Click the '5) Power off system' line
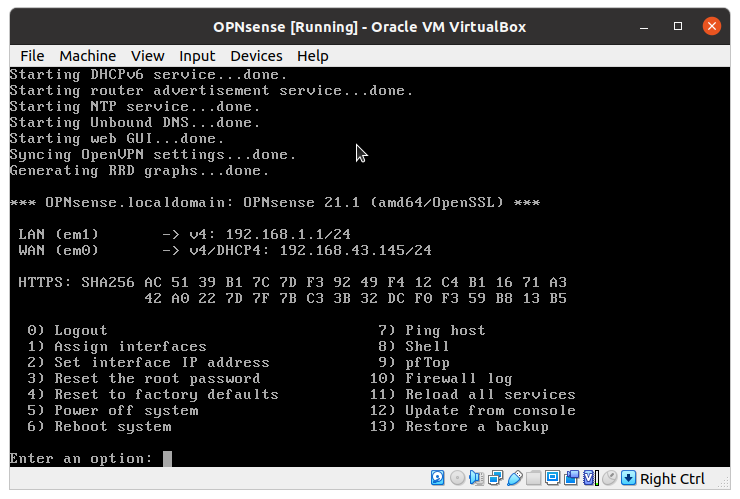 coord(113,411)
